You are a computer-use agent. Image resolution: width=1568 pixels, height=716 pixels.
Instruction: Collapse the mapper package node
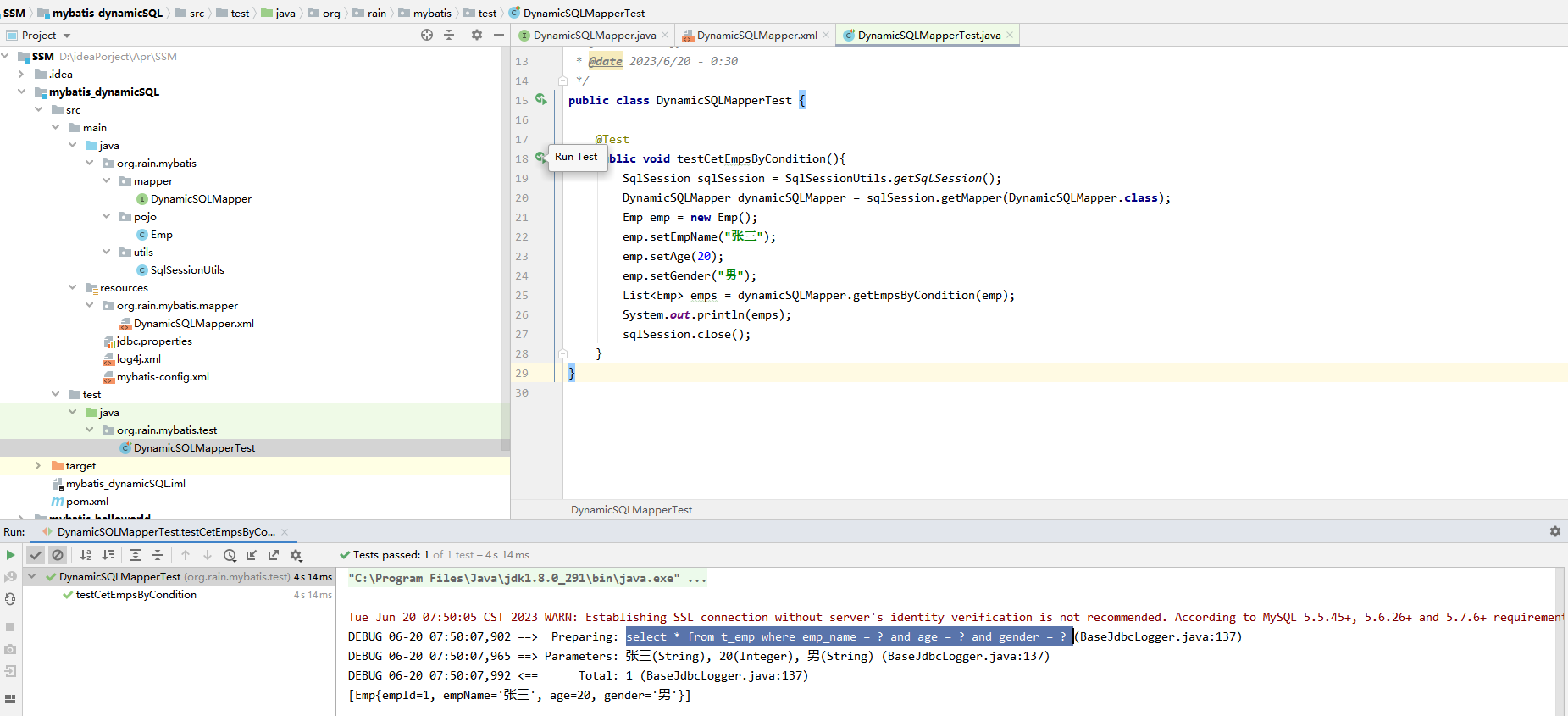(107, 180)
